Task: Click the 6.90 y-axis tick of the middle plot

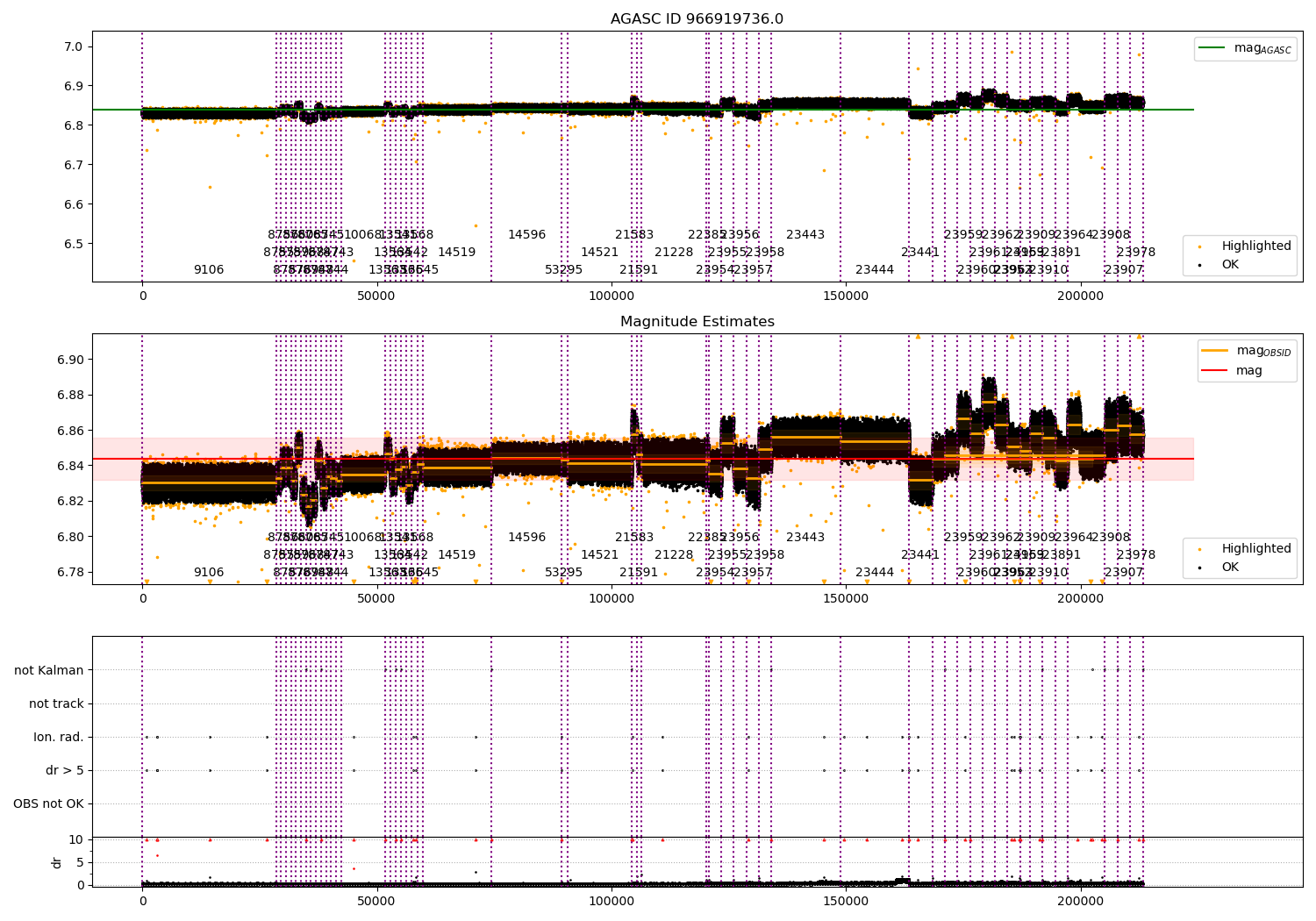Action: pyautogui.click(x=70, y=360)
